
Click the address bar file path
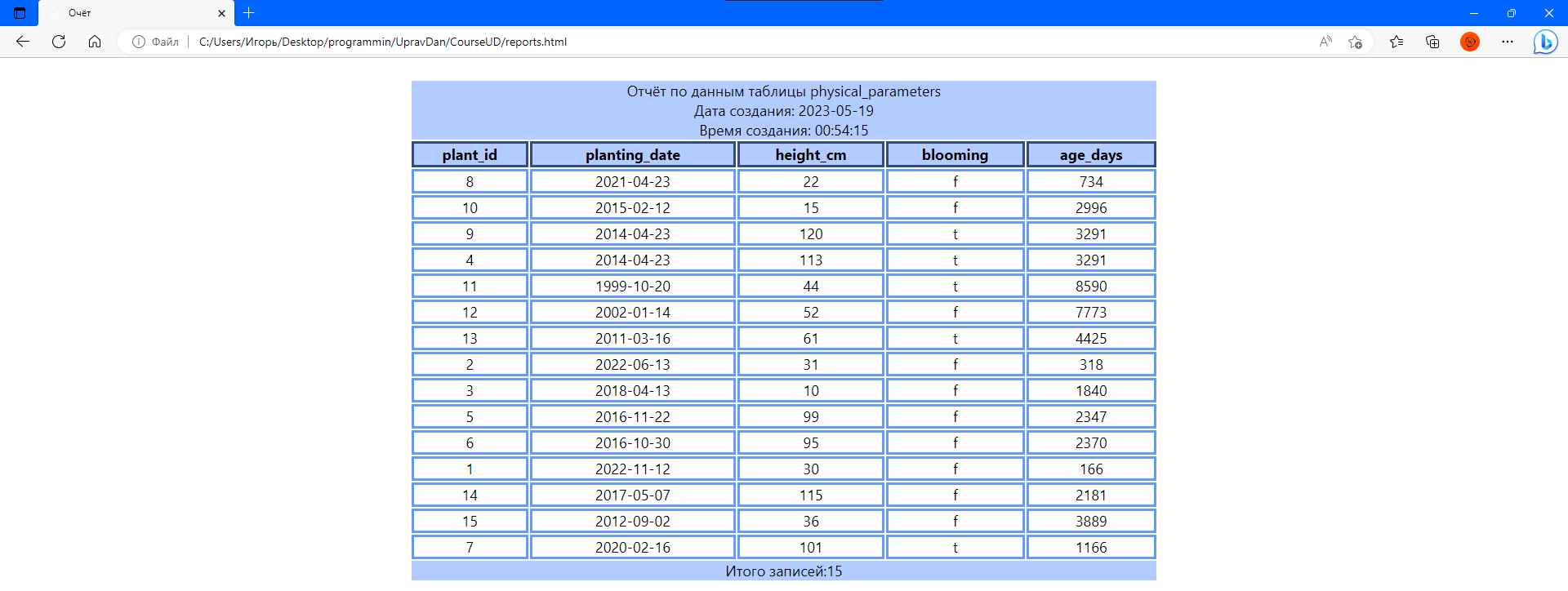tap(383, 42)
